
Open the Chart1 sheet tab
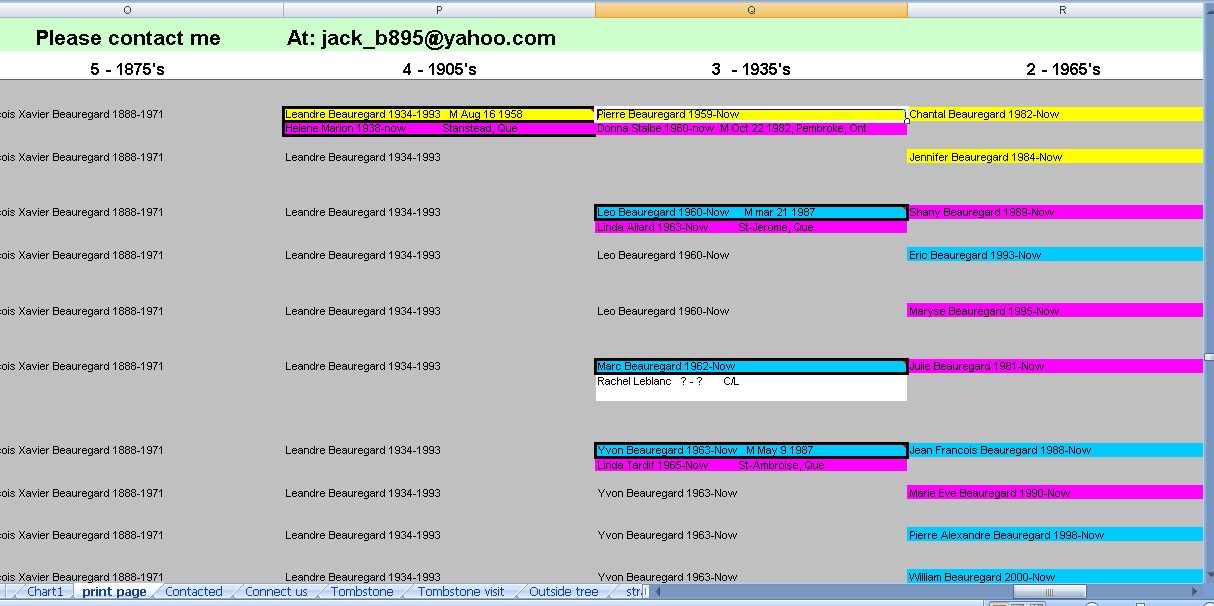tap(45, 592)
